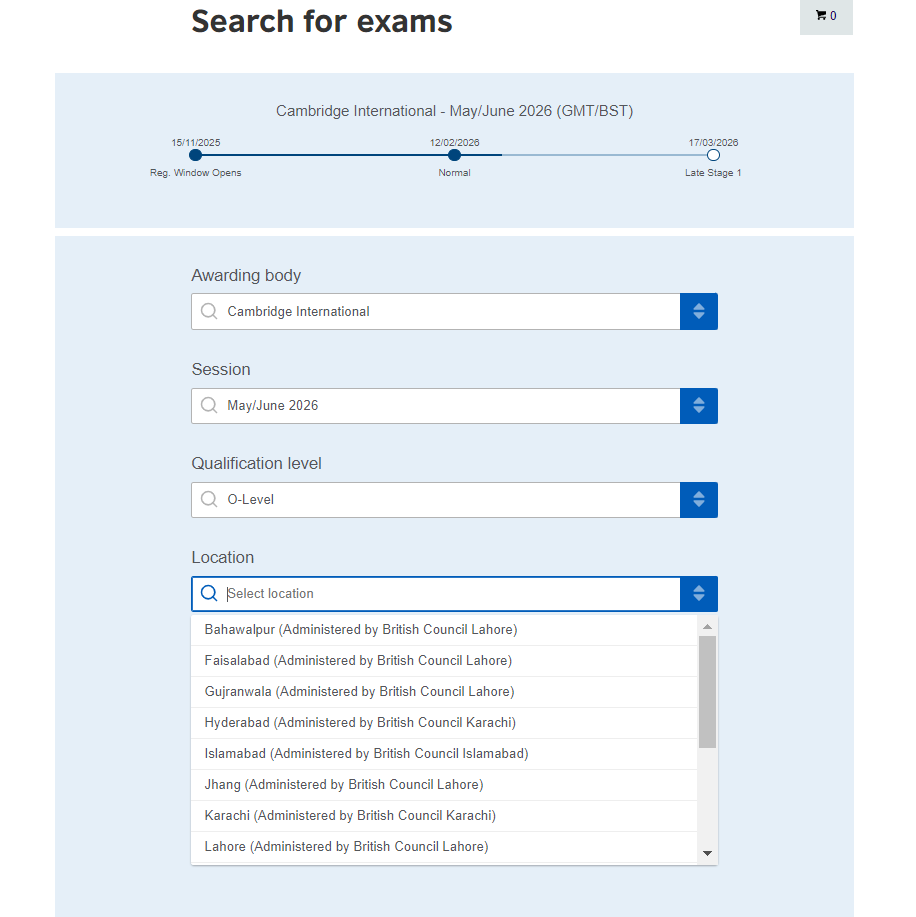The width and height of the screenshot is (916, 917).
Task: Select Islamabad location option
Action: tap(366, 754)
